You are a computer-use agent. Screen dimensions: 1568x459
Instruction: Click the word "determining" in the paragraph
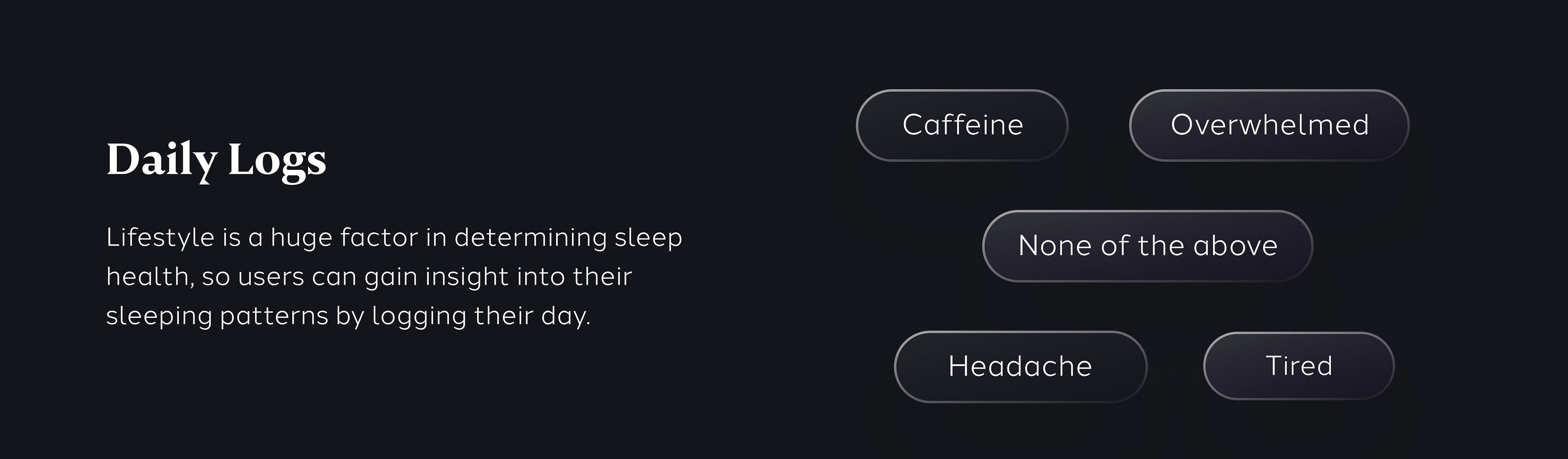(530, 237)
